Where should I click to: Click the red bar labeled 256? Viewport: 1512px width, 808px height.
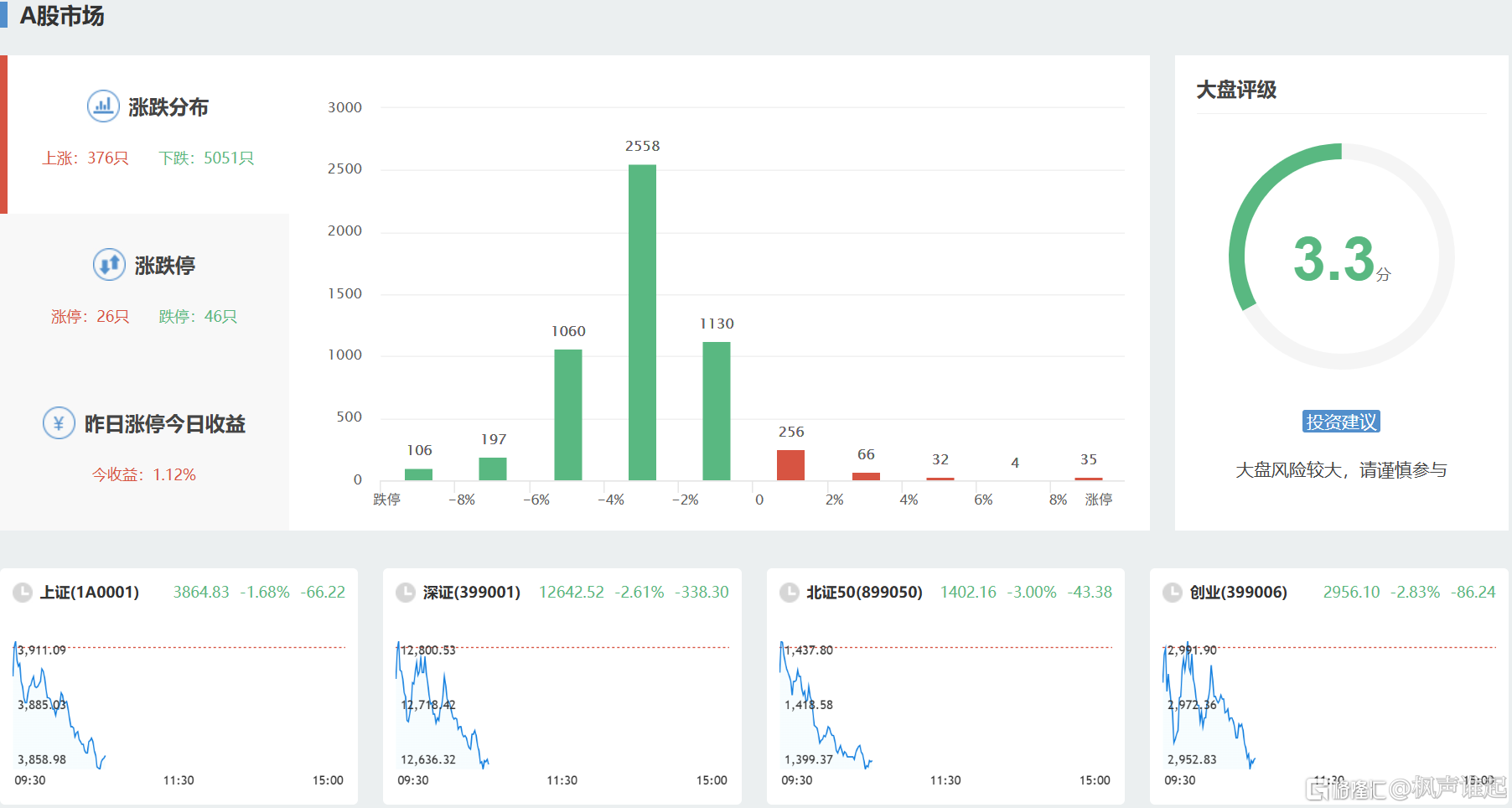click(790, 465)
